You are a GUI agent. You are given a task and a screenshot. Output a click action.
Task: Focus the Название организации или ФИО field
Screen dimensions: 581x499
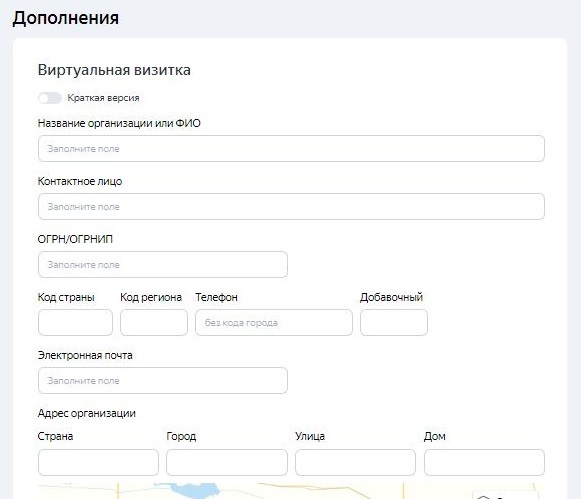click(x=291, y=149)
